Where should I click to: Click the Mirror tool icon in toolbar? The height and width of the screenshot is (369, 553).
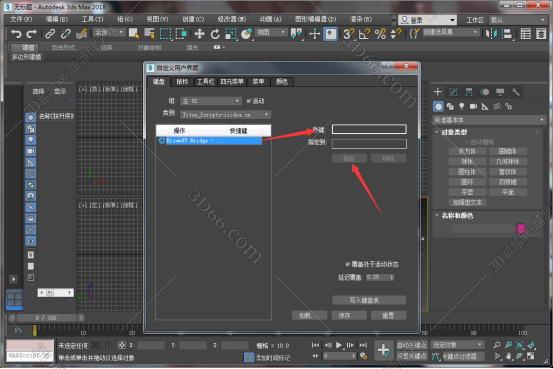click(491, 34)
